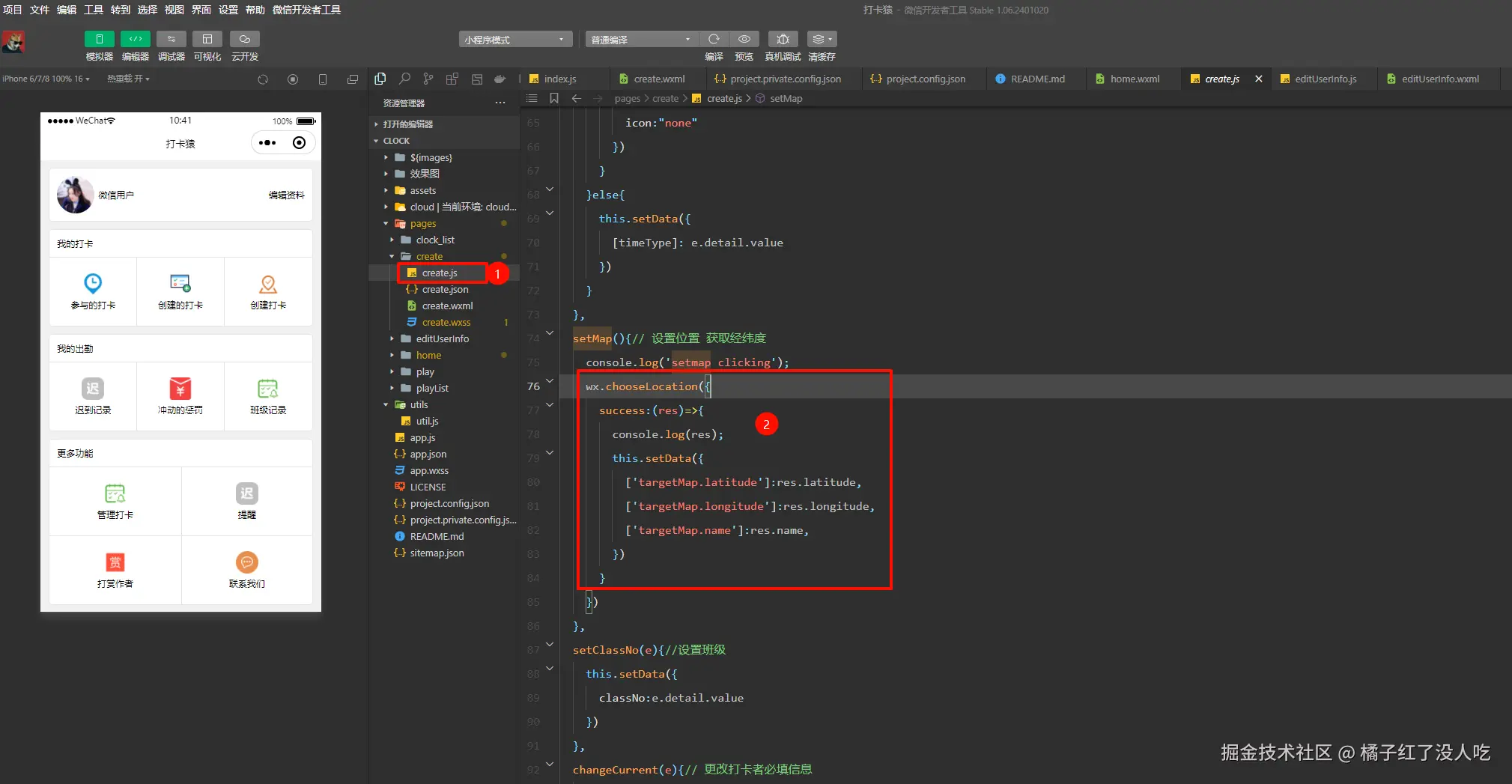Switch to the README.md tab

click(1037, 79)
